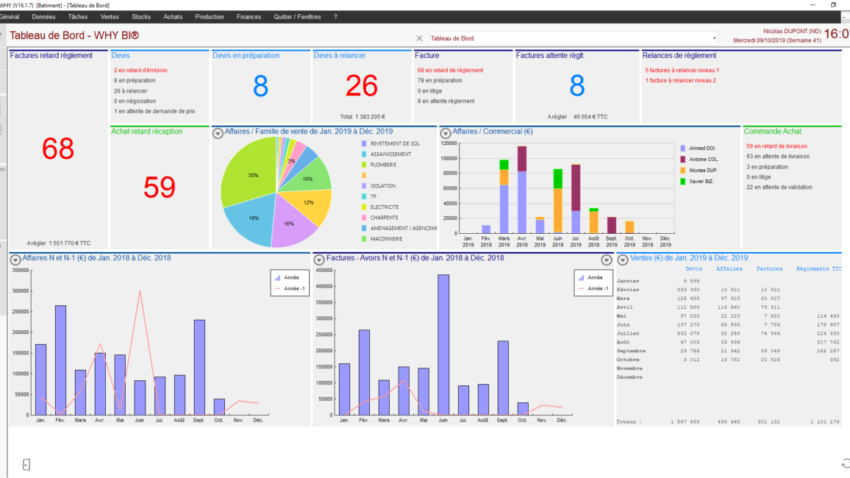850x478 pixels.
Task: Click REVETEMENT DE SOL legend color swatch
Action: (364, 144)
